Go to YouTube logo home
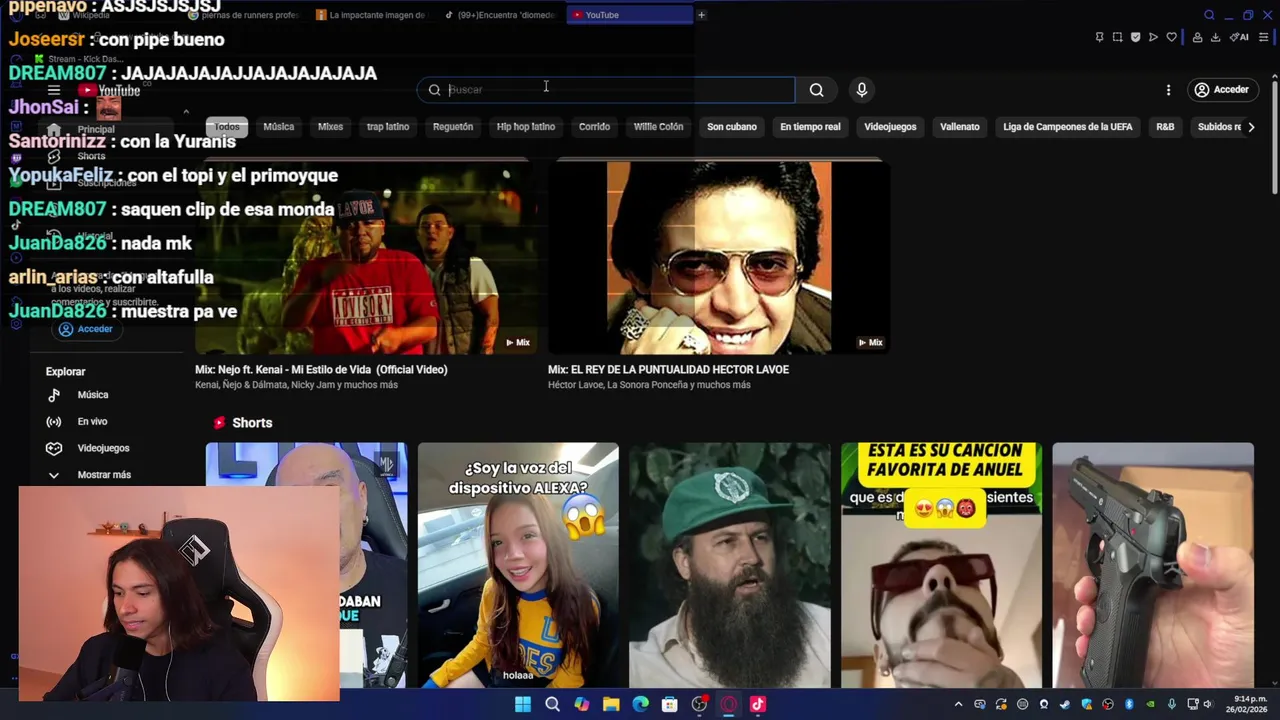 pos(109,90)
